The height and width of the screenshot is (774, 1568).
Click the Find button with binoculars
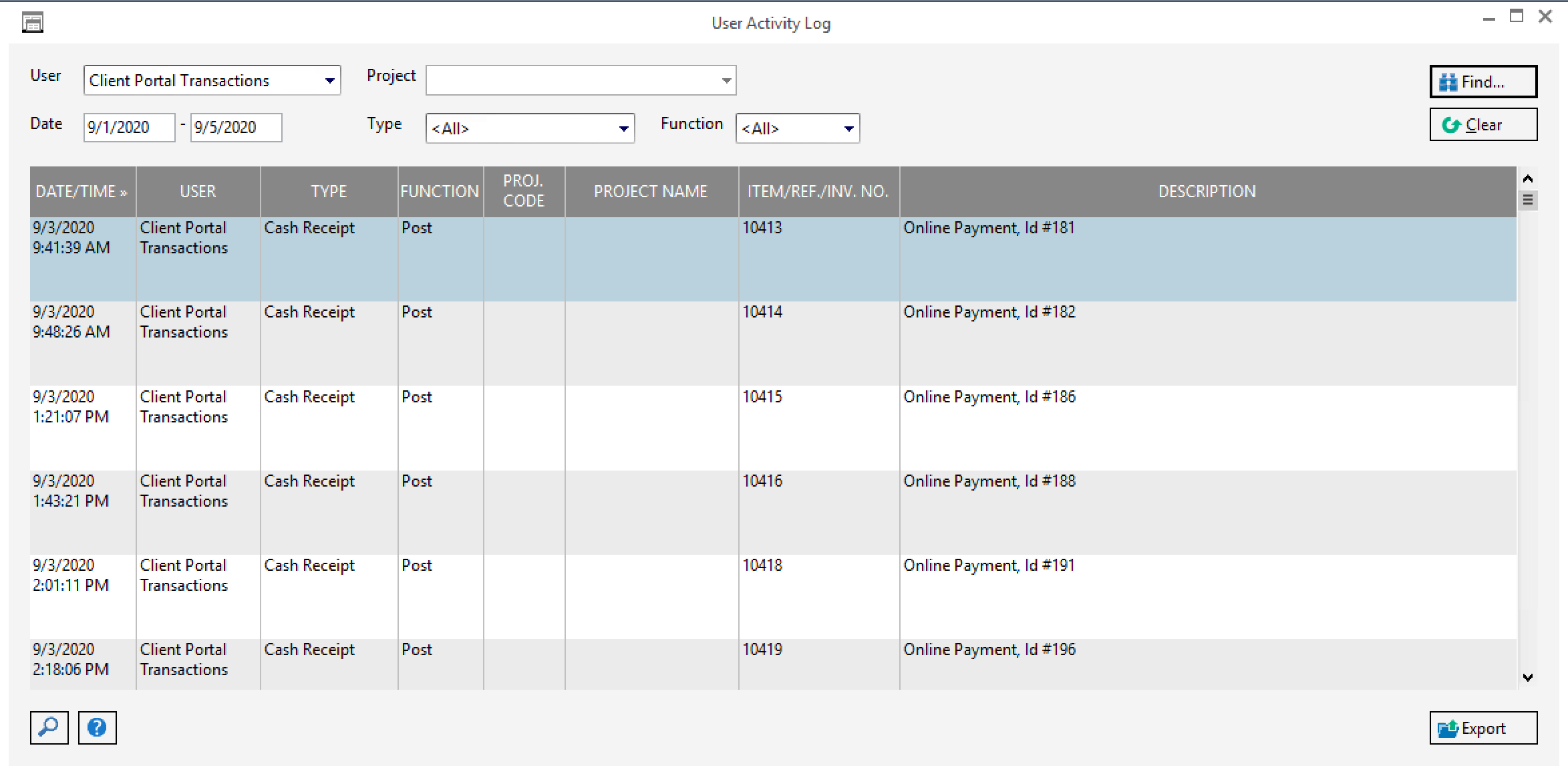pyautogui.click(x=1482, y=82)
